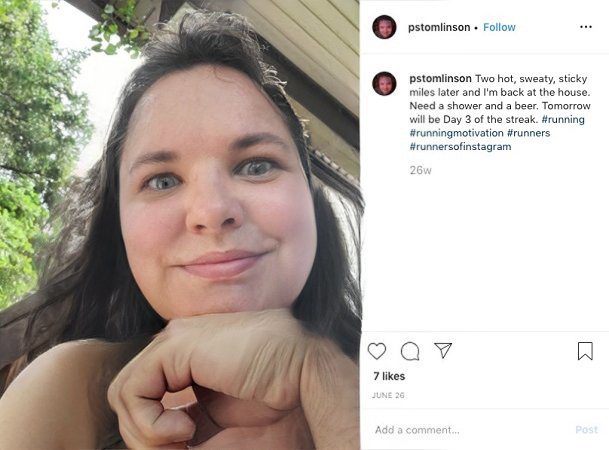The height and width of the screenshot is (450, 609).
Task: Open avatar next to the caption
Action: pos(384,83)
